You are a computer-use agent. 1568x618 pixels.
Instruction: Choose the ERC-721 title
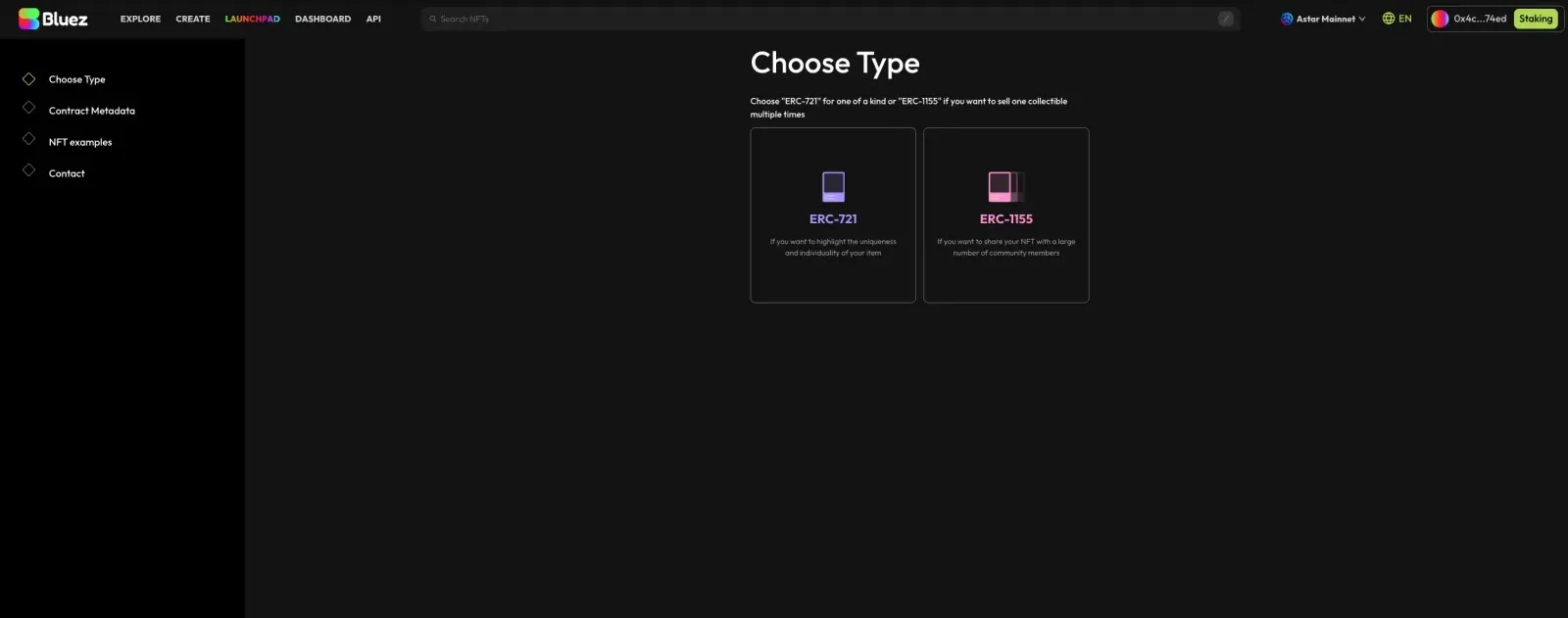click(833, 219)
